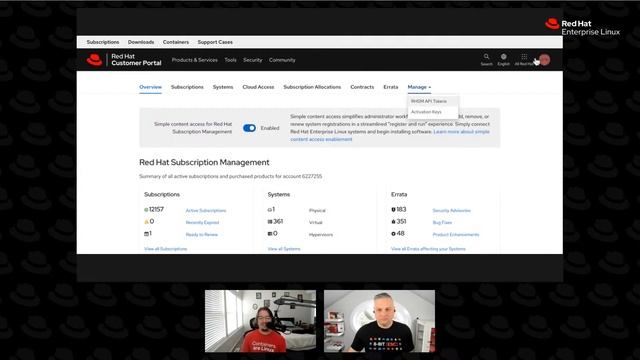Click the bug icon beside 351 fixes

pyautogui.click(x=393, y=222)
